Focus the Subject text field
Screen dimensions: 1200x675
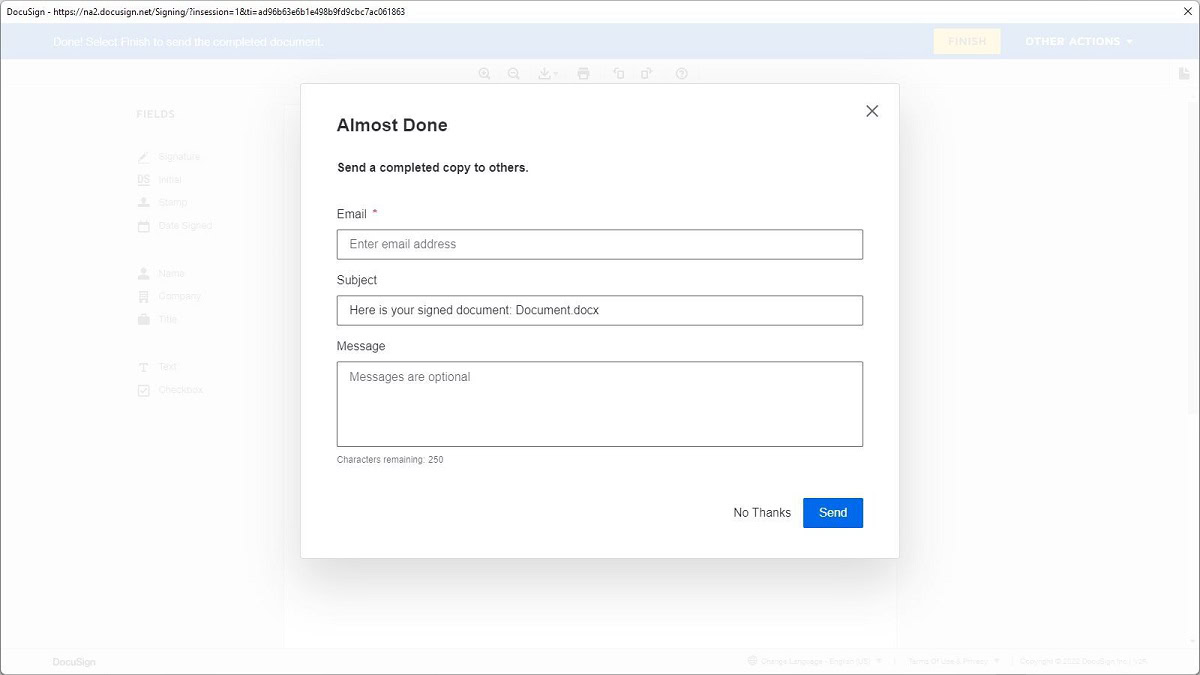[600, 310]
